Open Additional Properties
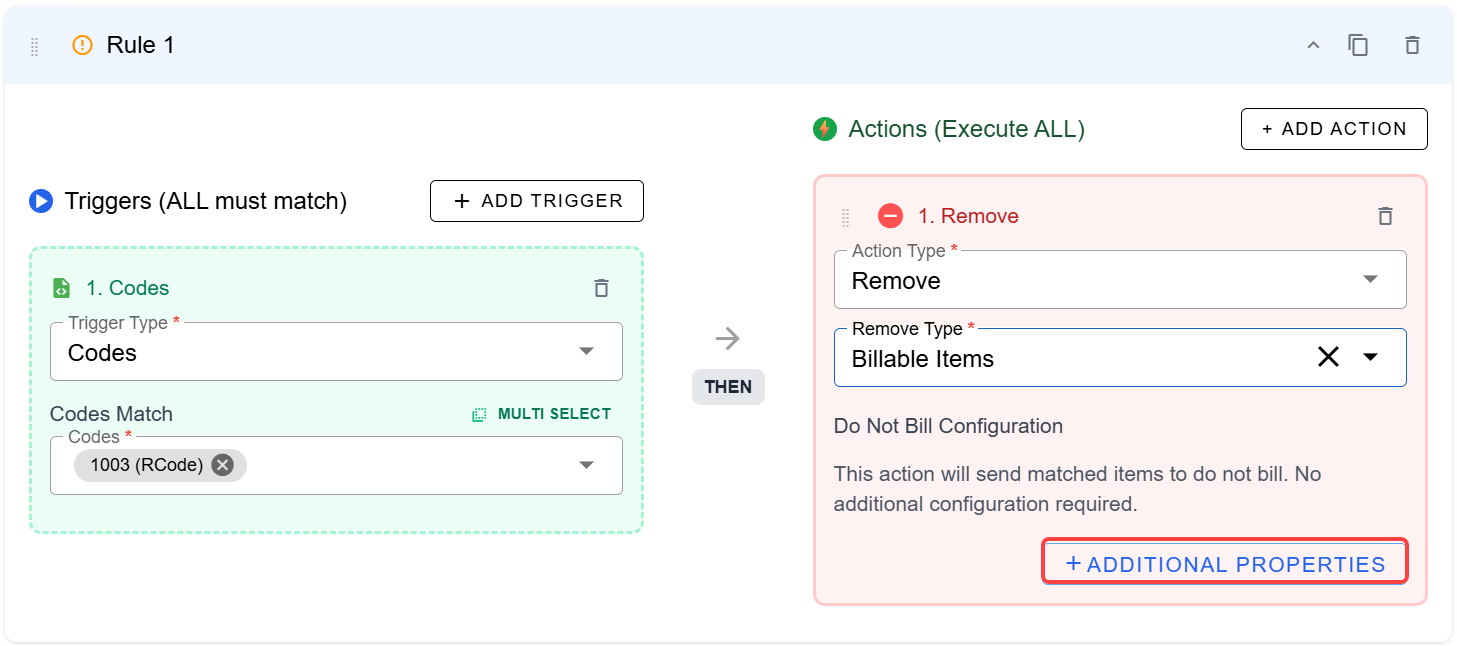Viewport: 1457px width, 646px height. [x=1225, y=564]
